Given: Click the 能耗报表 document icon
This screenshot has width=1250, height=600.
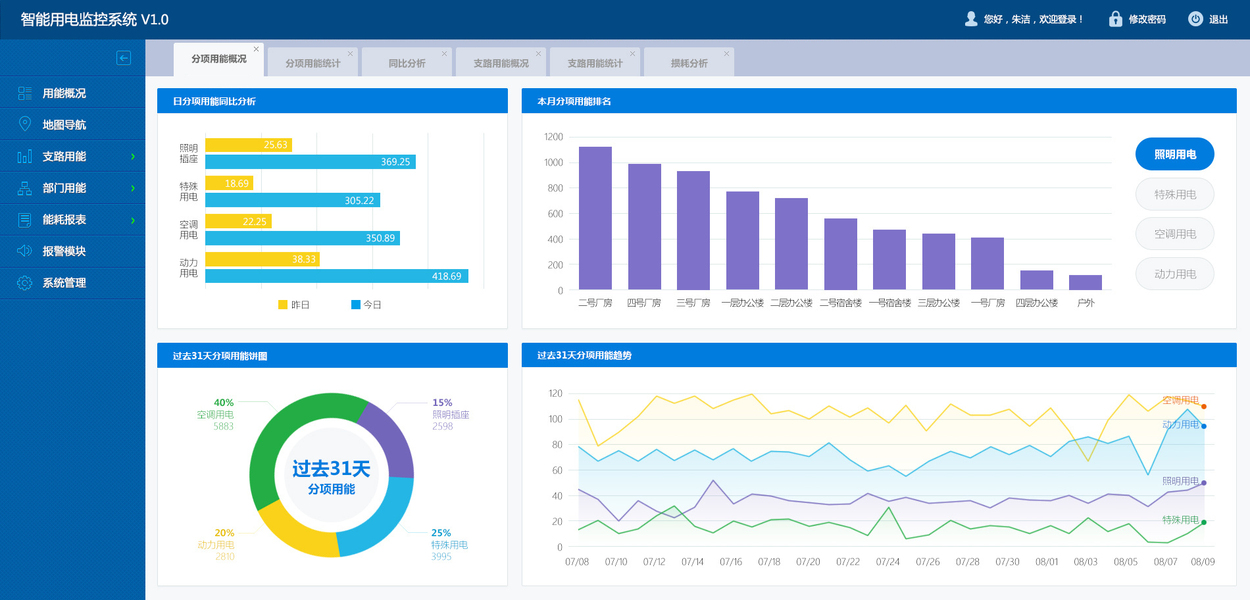Looking at the screenshot, I should (x=24, y=220).
